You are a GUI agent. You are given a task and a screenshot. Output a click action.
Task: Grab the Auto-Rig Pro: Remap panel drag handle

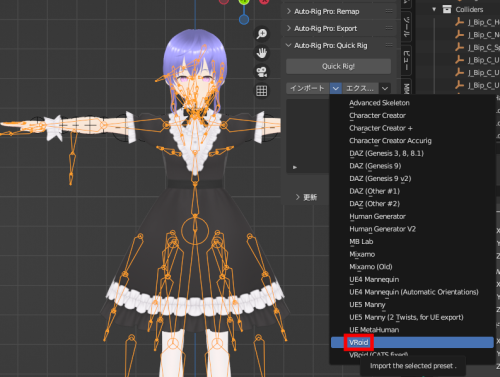pos(389,11)
